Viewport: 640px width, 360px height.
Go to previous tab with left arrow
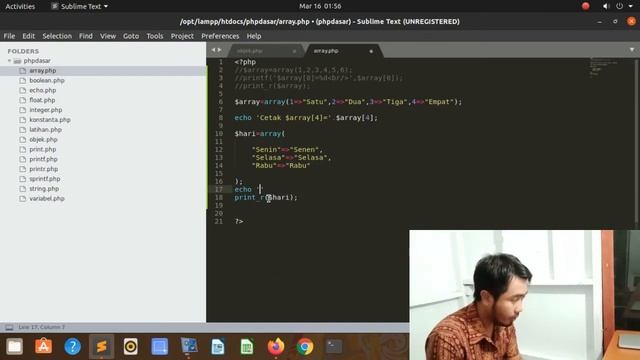click(x=213, y=50)
